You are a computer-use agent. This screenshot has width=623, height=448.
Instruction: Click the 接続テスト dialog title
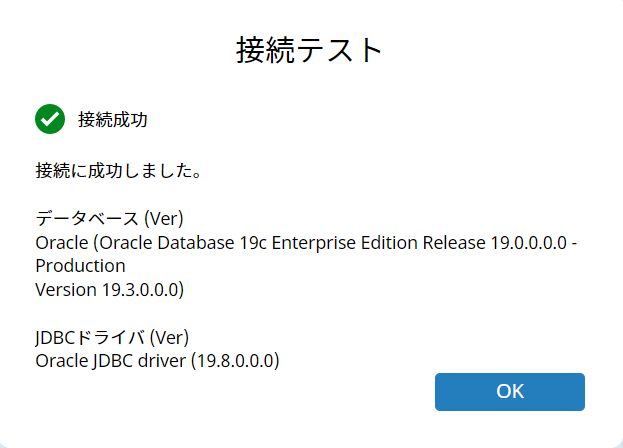tap(309, 50)
